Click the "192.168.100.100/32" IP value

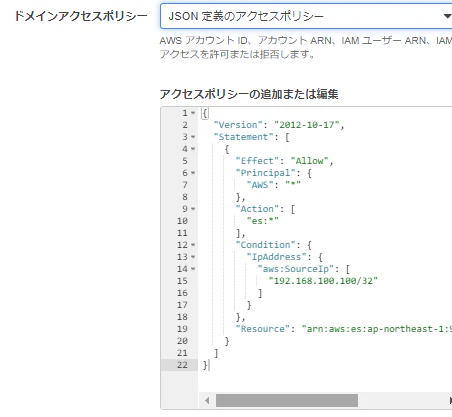pos(323,281)
